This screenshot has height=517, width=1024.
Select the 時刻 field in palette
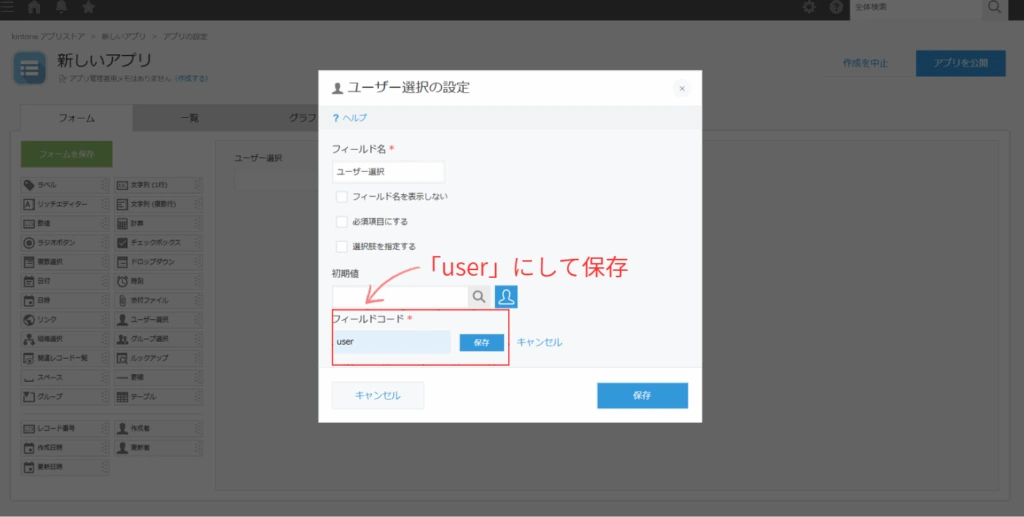pyautogui.click(x=158, y=281)
